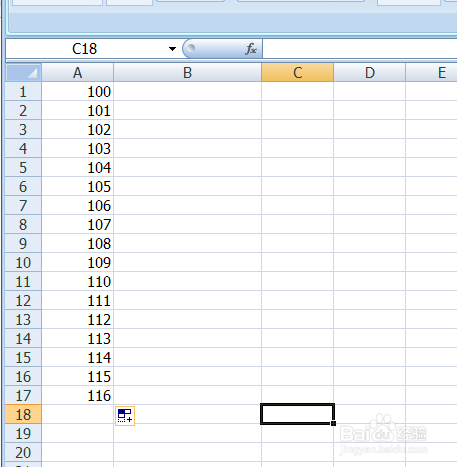The image size is (457, 467).
Task: Select row 8 header
Action: pyautogui.click(x=23, y=224)
